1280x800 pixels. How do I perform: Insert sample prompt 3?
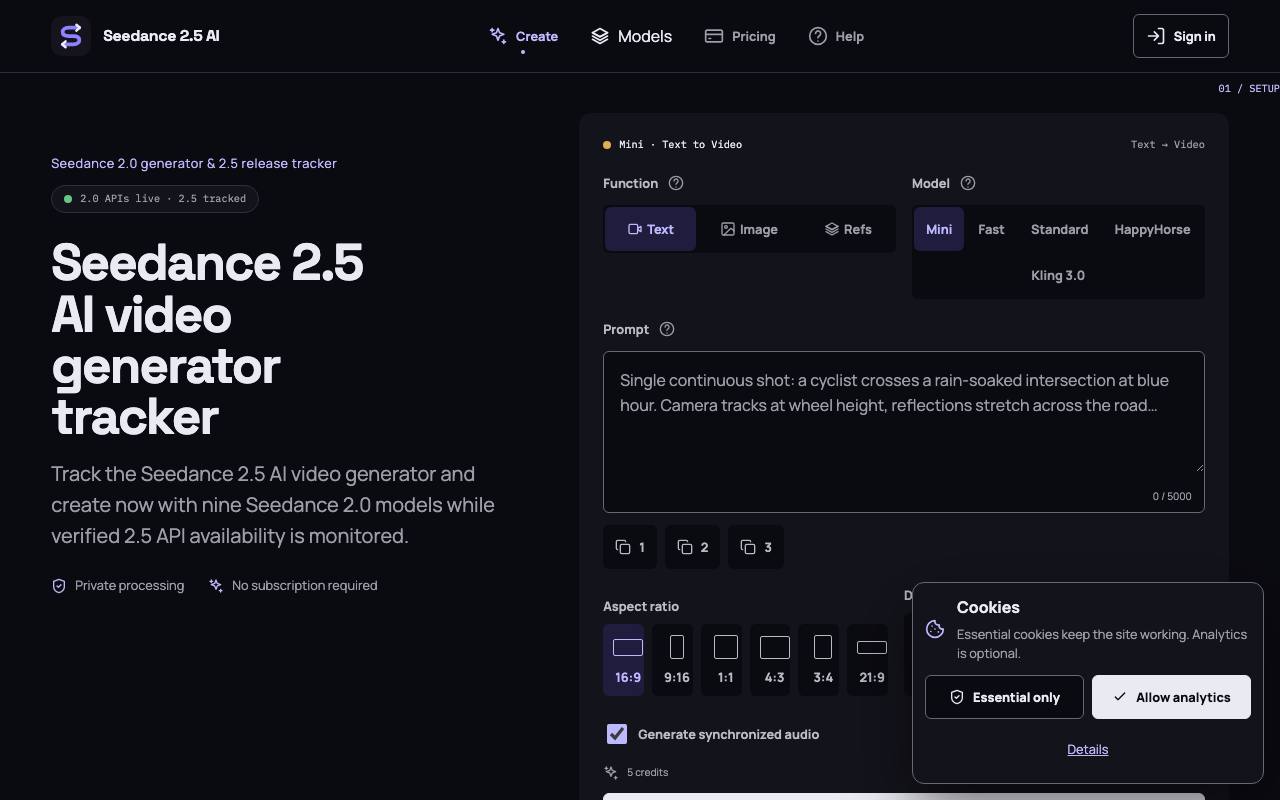click(x=756, y=547)
